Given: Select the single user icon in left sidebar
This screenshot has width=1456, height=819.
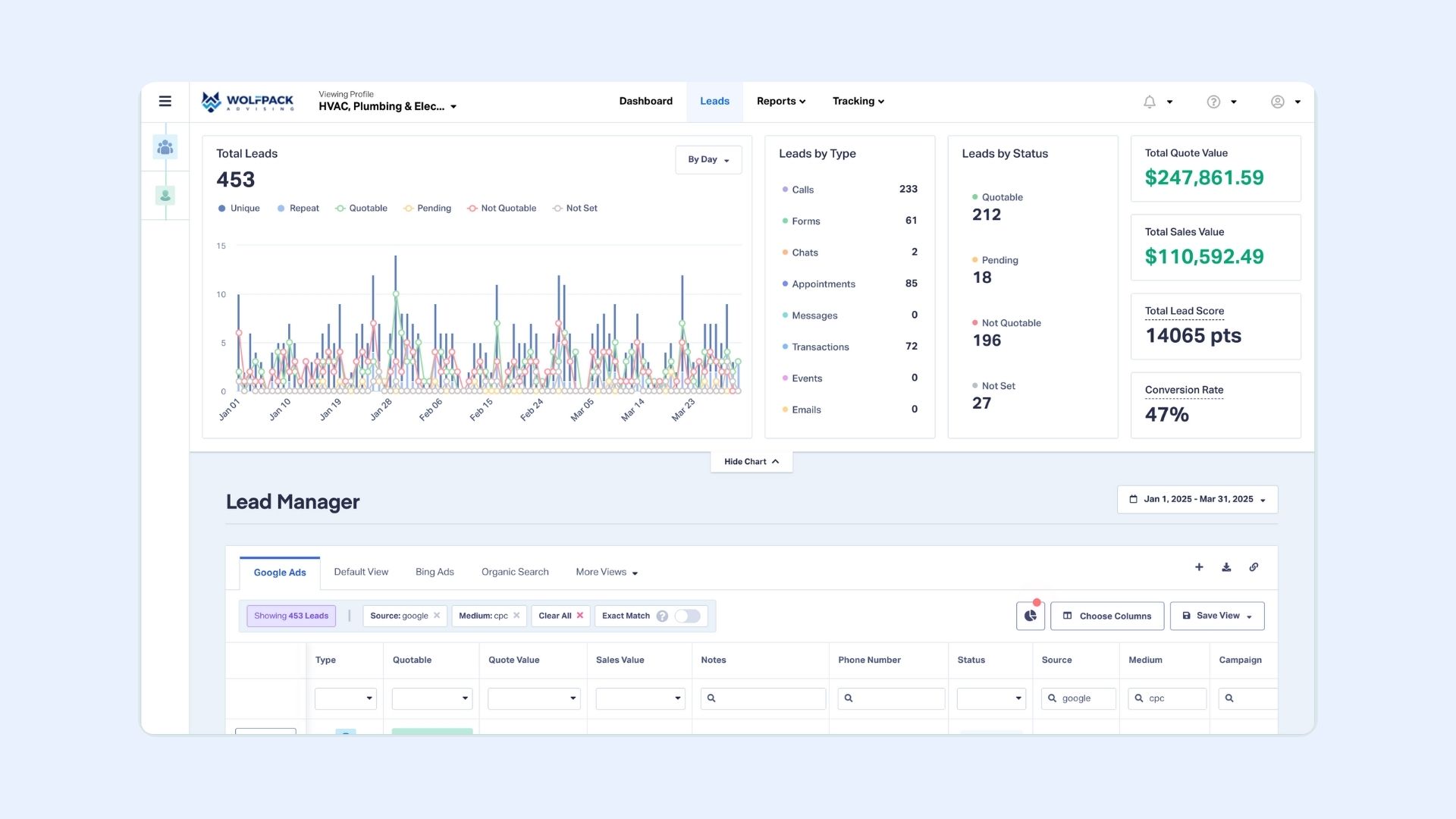Looking at the screenshot, I should (x=165, y=196).
